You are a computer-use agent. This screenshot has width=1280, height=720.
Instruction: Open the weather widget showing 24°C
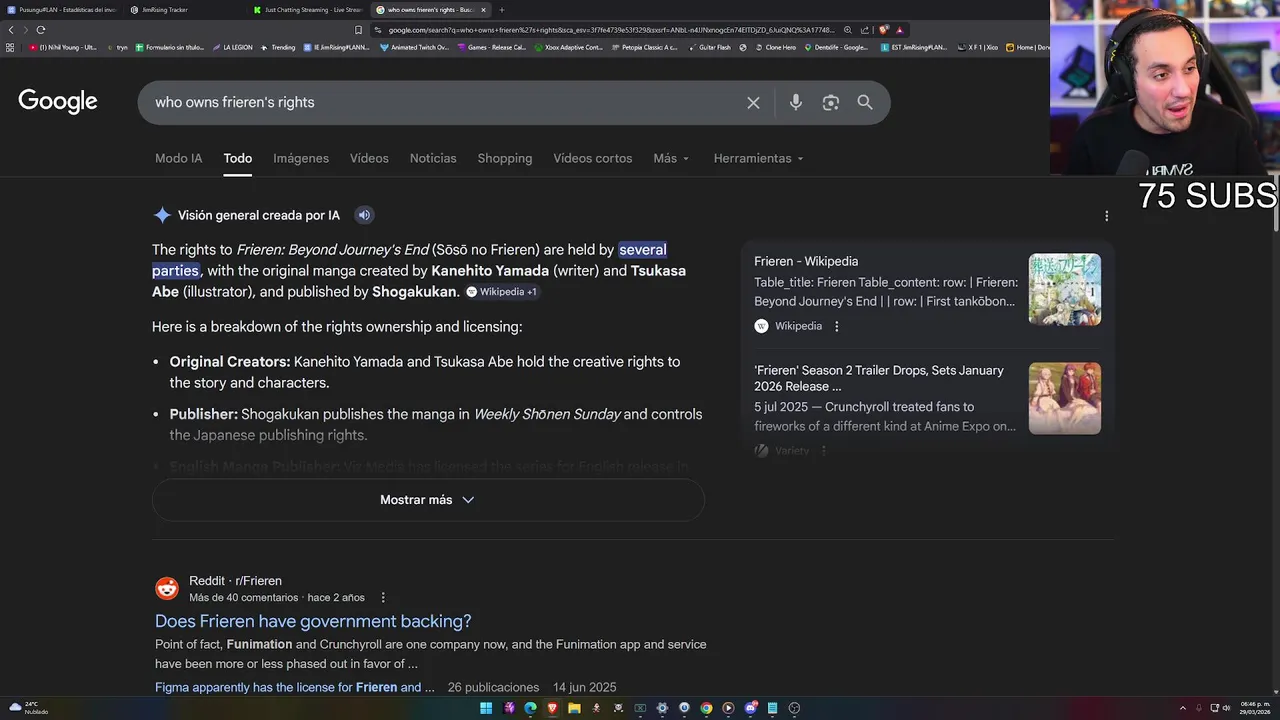click(29, 708)
